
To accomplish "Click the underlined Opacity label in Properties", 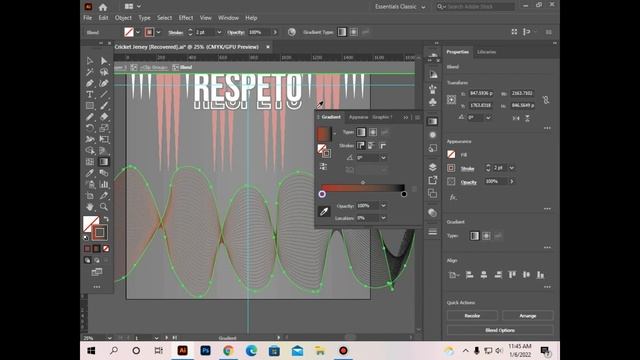I will point(469,182).
